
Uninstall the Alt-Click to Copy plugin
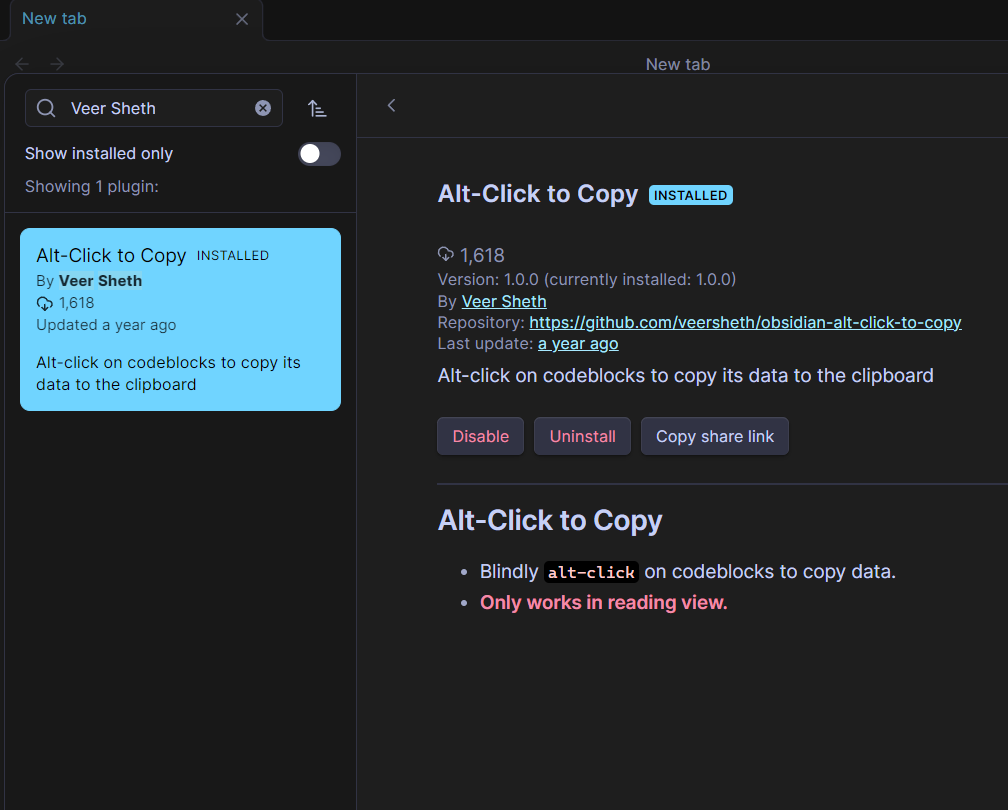582,436
